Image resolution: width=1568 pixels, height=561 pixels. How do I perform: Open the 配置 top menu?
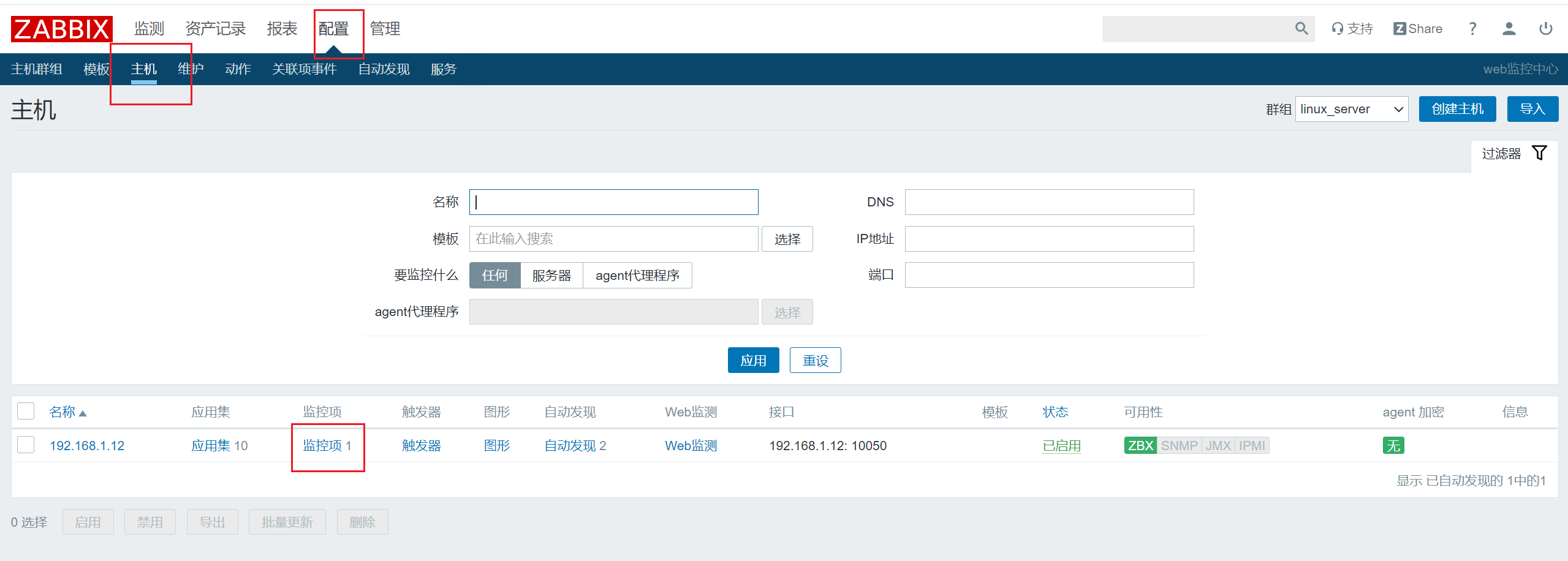(333, 29)
